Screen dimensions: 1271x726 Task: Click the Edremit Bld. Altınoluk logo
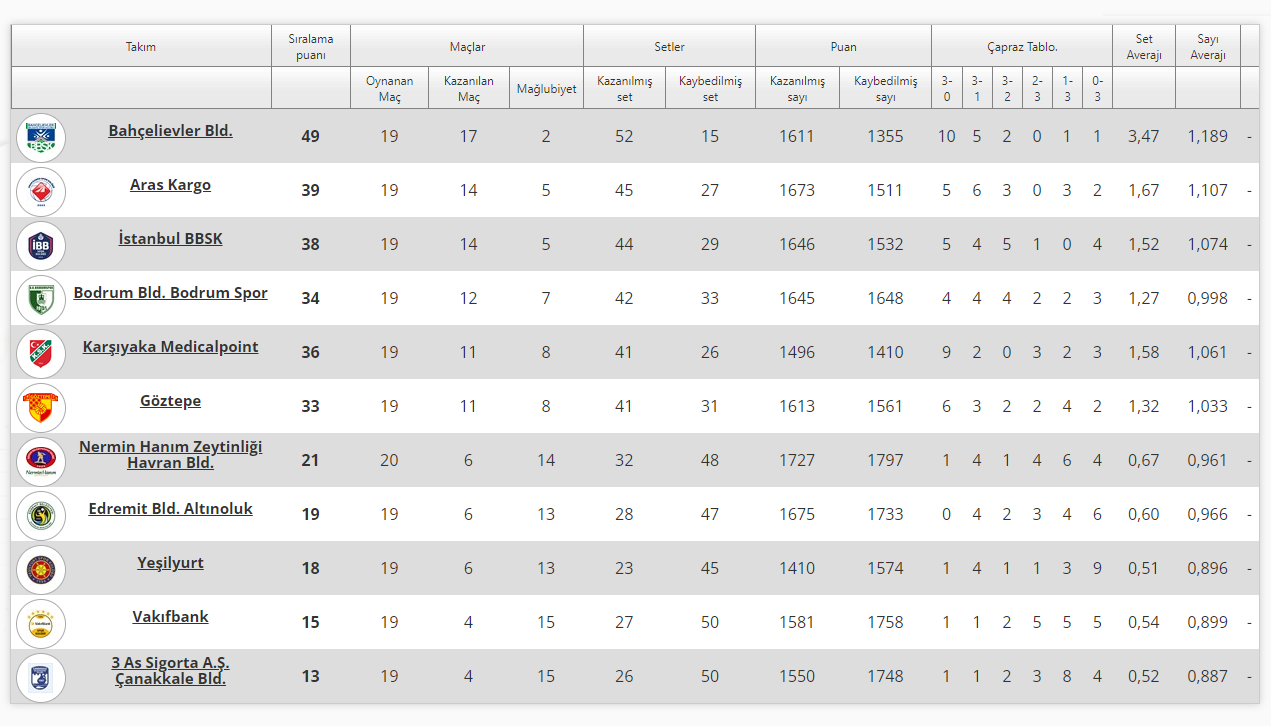tap(41, 515)
